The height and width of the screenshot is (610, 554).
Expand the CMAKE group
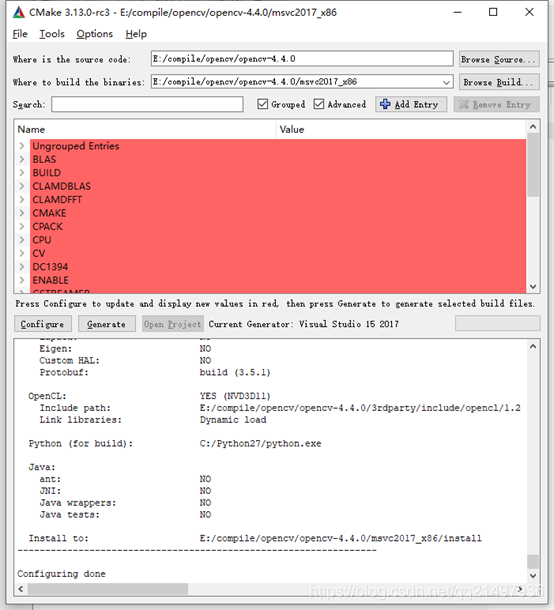click(x=22, y=213)
